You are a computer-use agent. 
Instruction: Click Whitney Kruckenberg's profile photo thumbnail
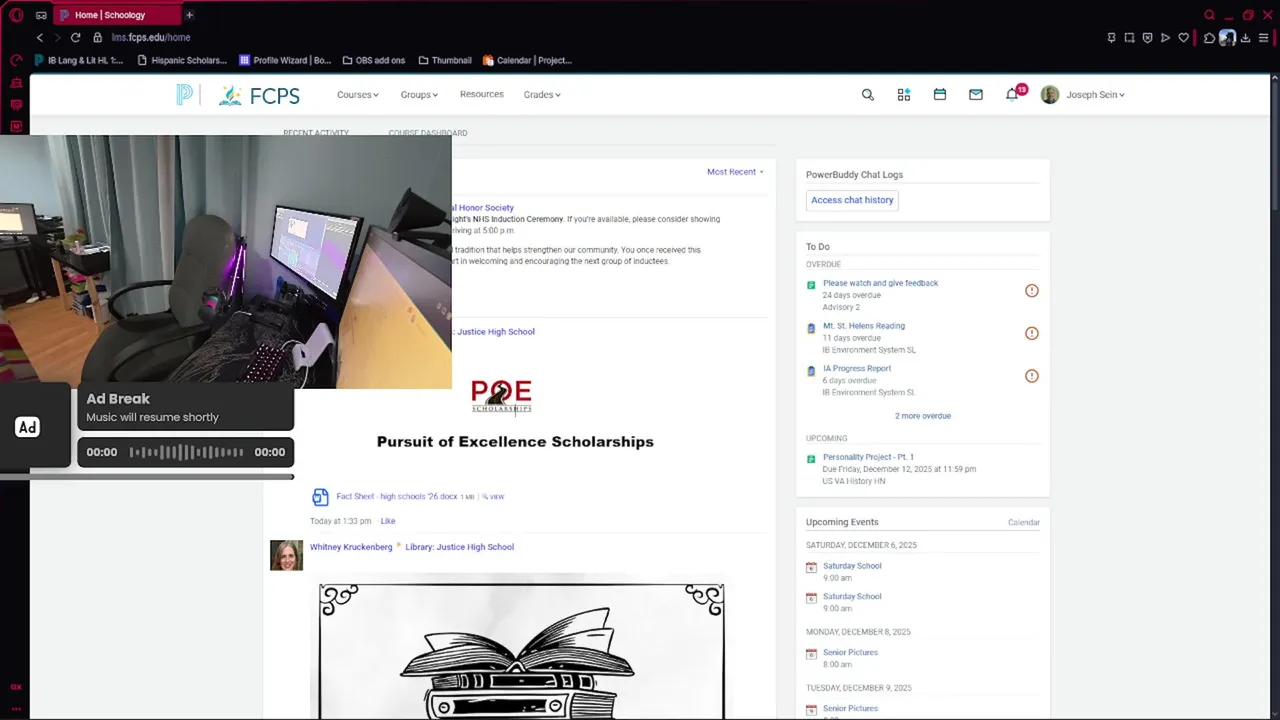[x=286, y=556]
